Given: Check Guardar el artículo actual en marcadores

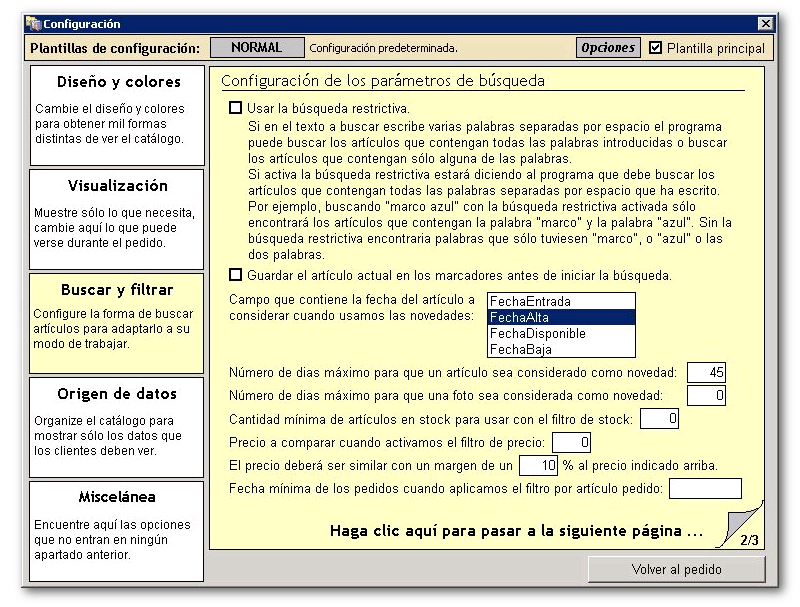Looking at the screenshot, I should [235, 275].
